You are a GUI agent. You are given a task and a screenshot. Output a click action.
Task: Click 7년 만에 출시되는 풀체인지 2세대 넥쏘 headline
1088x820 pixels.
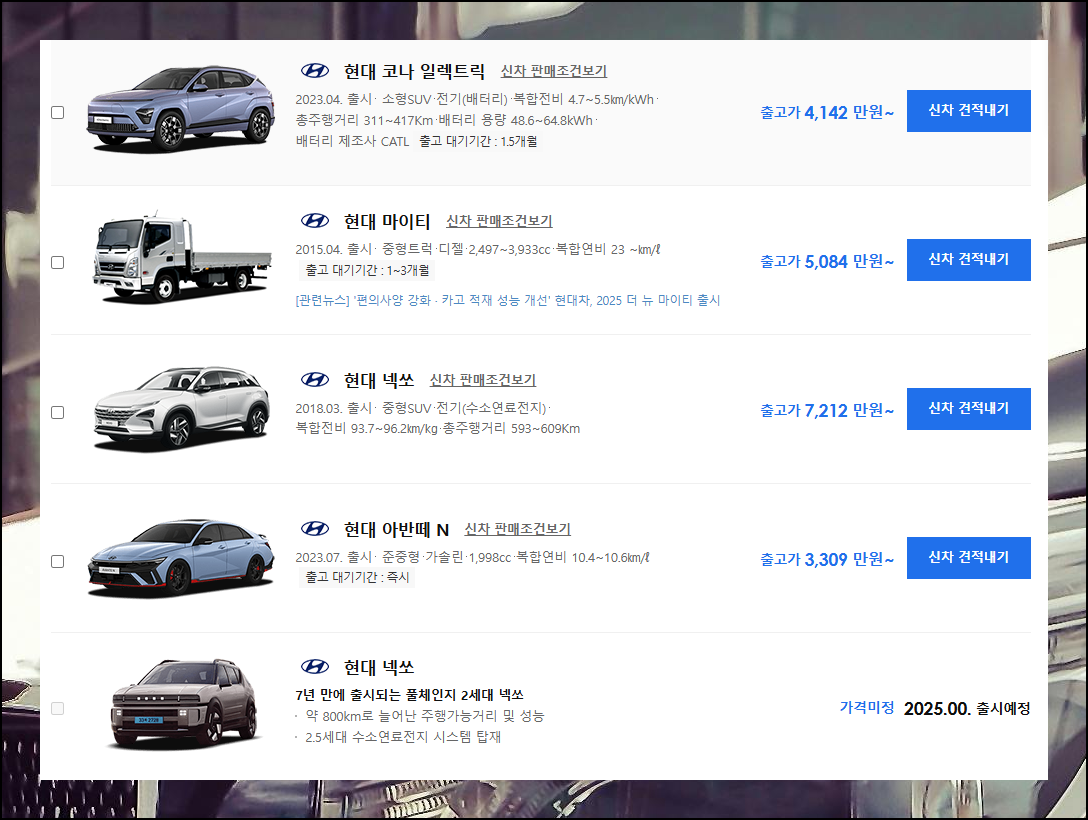tap(409, 694)
